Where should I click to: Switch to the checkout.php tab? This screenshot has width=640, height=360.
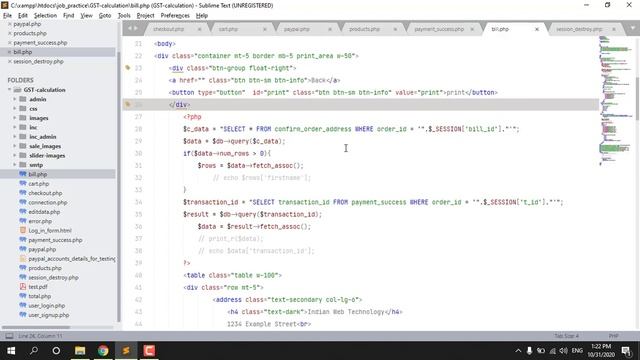tap(169, 29)
